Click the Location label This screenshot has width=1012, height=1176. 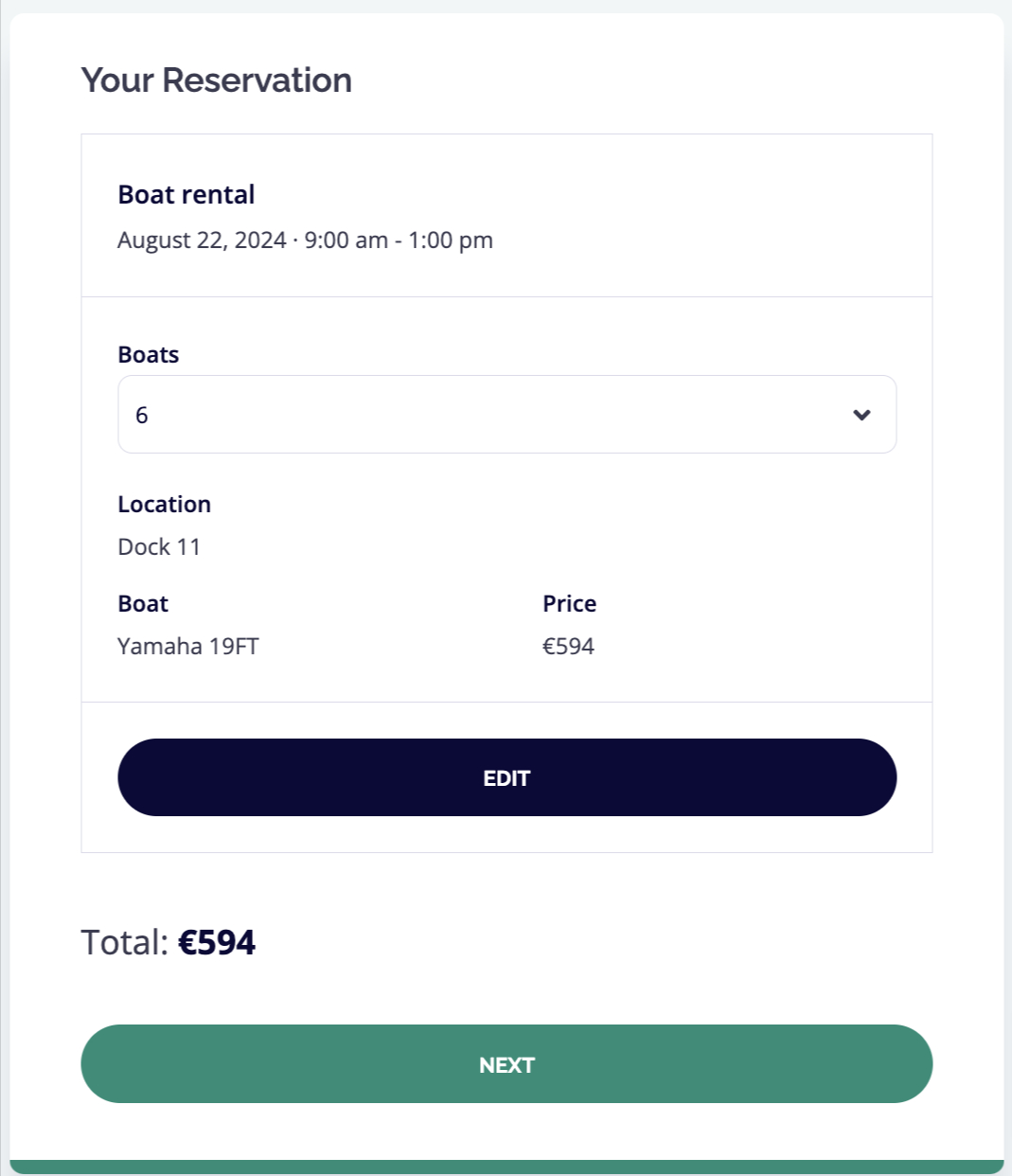pyautogui.click(x=164, y=504)
